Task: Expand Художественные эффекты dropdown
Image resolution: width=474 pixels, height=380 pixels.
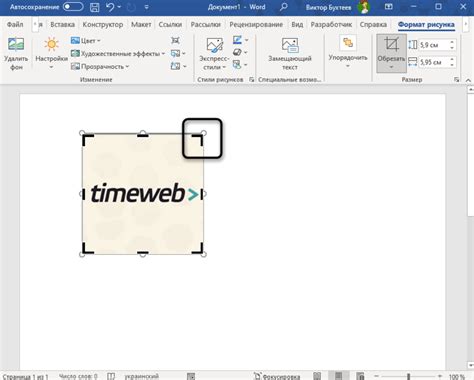Action: 118,53
